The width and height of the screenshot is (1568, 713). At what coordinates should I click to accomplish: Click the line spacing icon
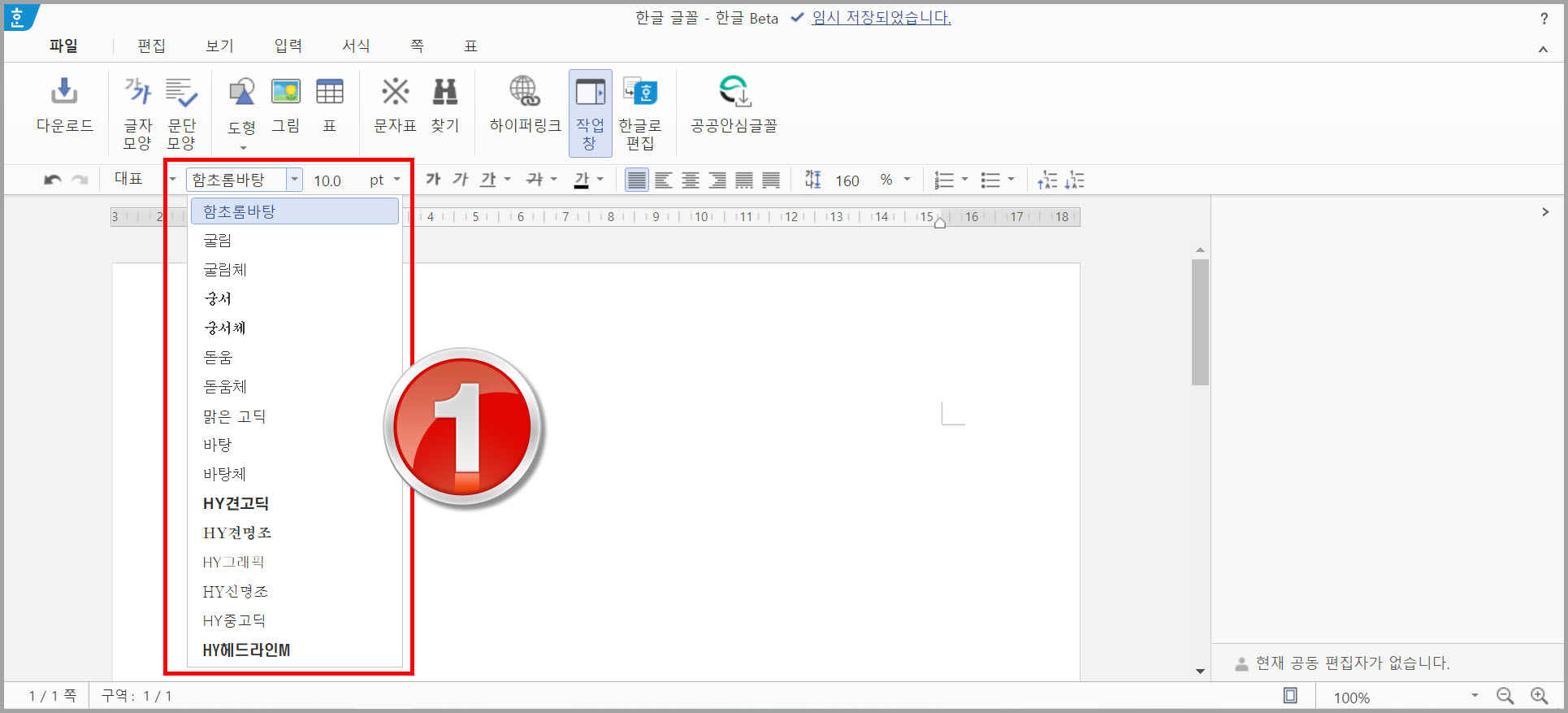click(812, 180)
